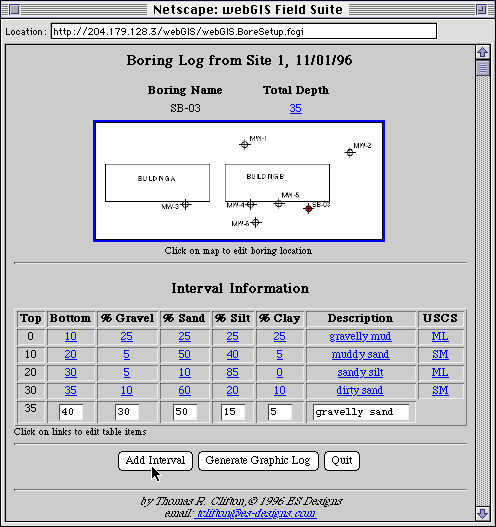Open the muddy sand description link
496x527 pixels.
(x=360, y=354)
